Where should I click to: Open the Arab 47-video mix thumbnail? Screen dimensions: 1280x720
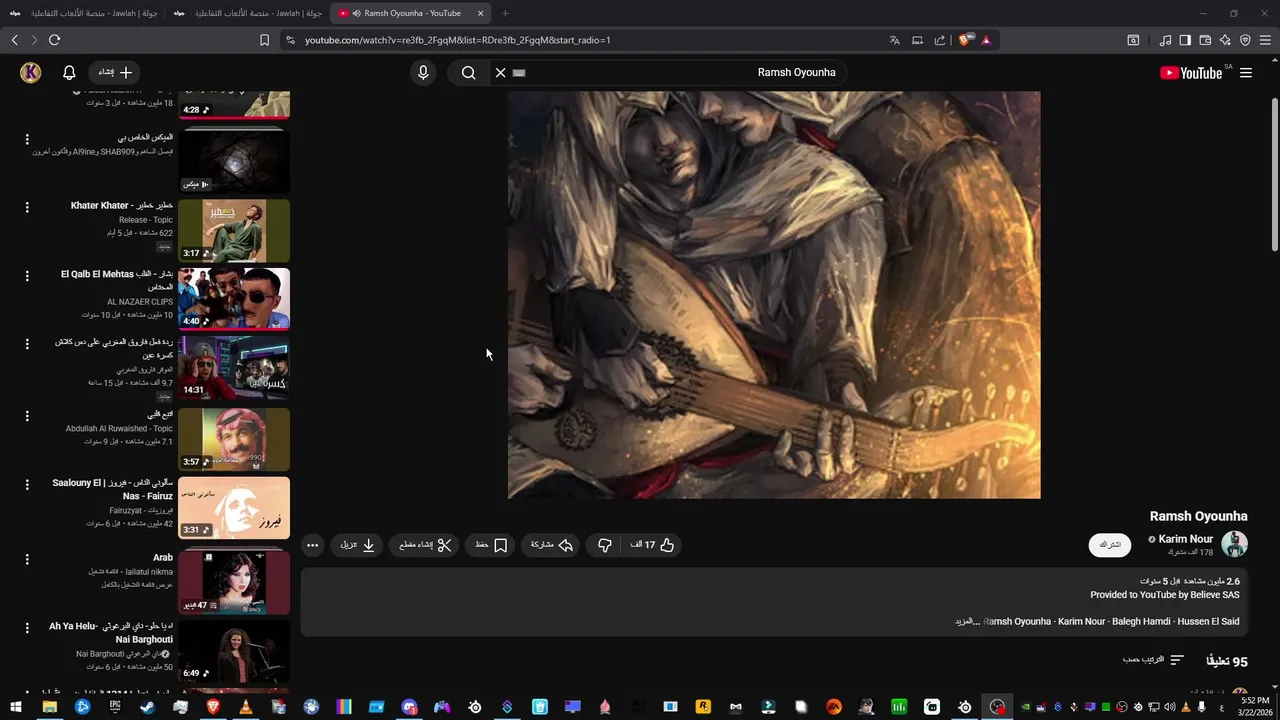[x=234, y=582]
